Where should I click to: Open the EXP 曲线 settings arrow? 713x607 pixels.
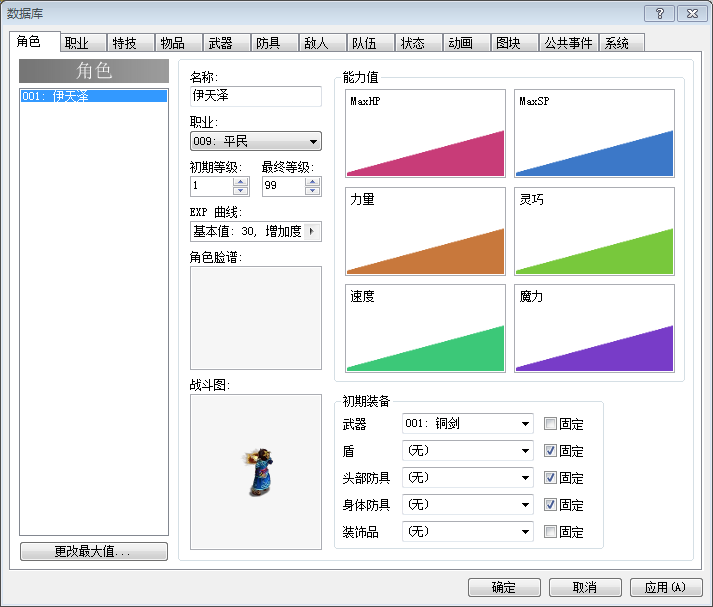[312, 231]
